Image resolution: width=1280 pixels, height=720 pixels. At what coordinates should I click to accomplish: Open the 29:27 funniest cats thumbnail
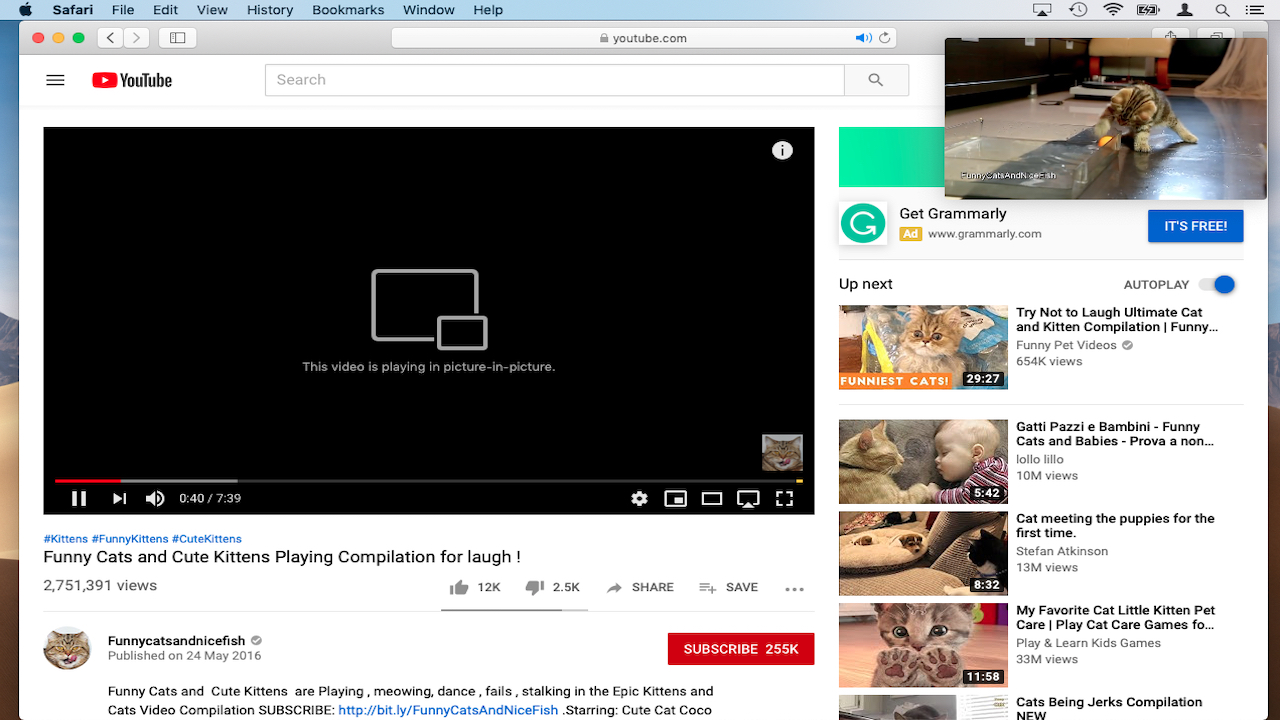click(923, 347)
